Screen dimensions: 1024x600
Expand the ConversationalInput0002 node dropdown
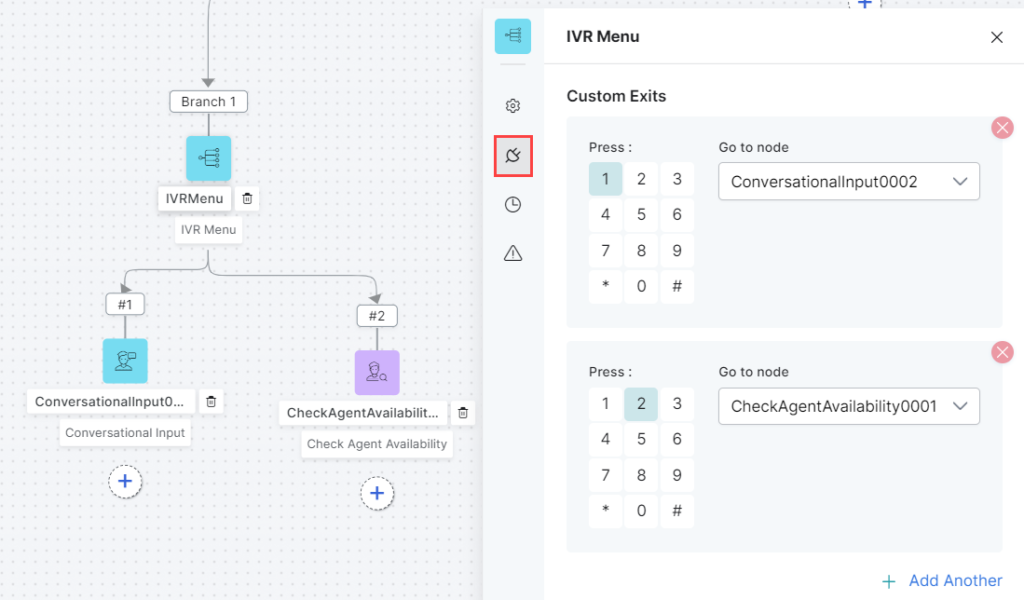click(x=848, y=182)
